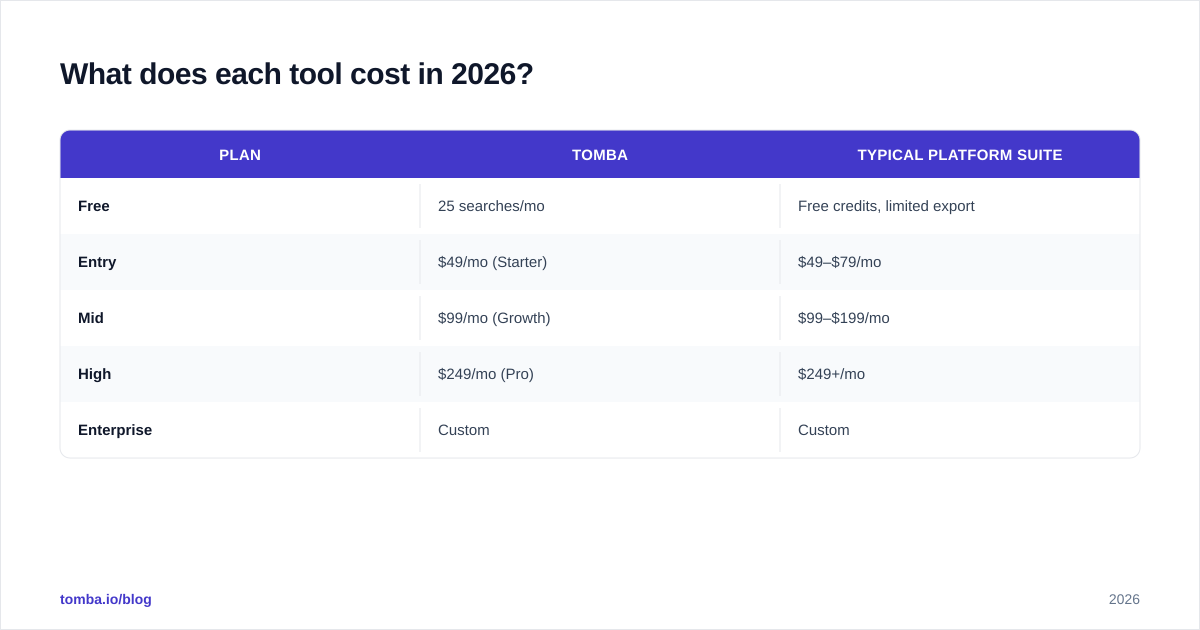
Task: Click the "2026" footer label
Action: click(x=1124, y=599)
